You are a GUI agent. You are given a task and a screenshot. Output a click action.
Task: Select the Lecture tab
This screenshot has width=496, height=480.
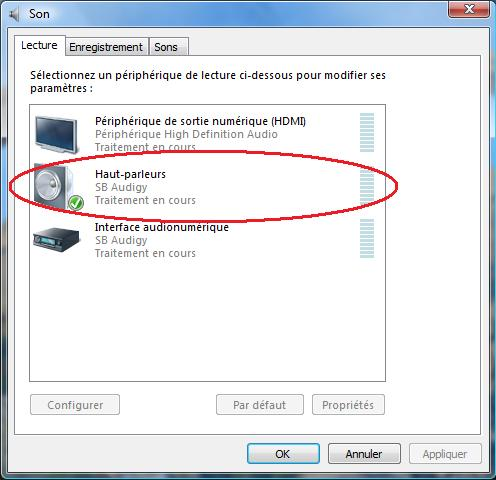(39, 45)
